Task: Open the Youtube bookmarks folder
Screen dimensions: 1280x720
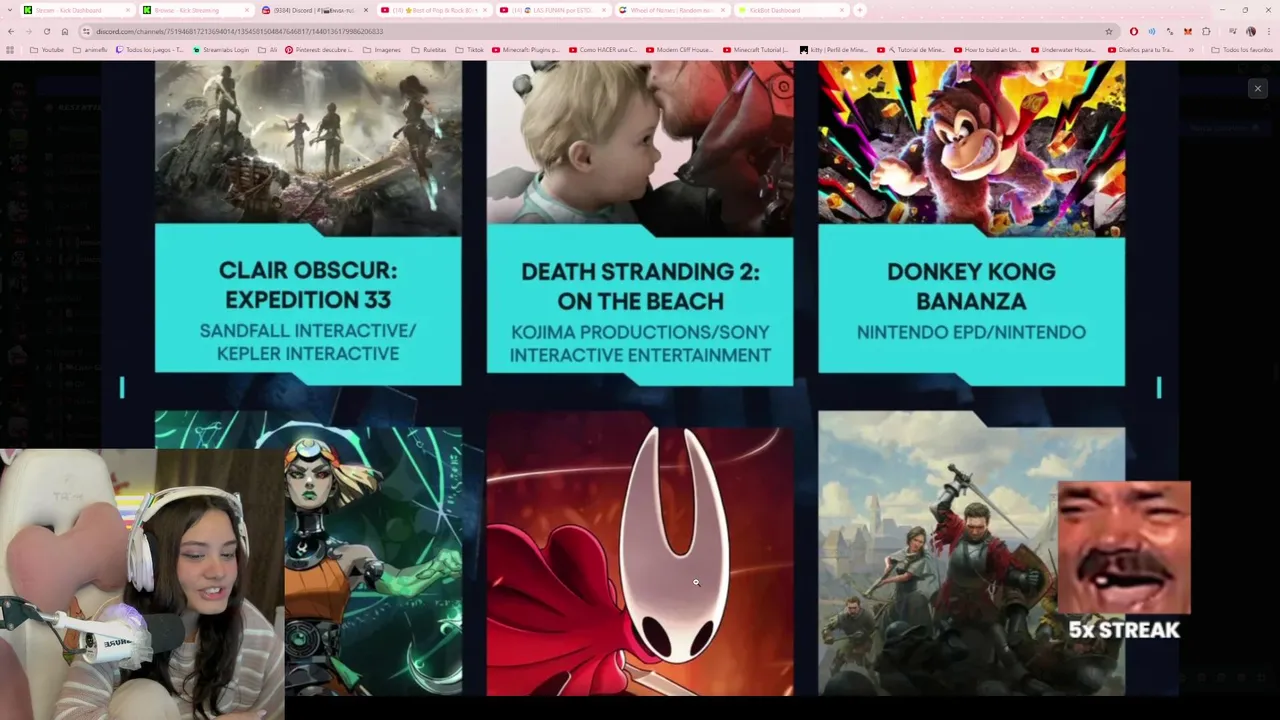Action: click(47, 49)
